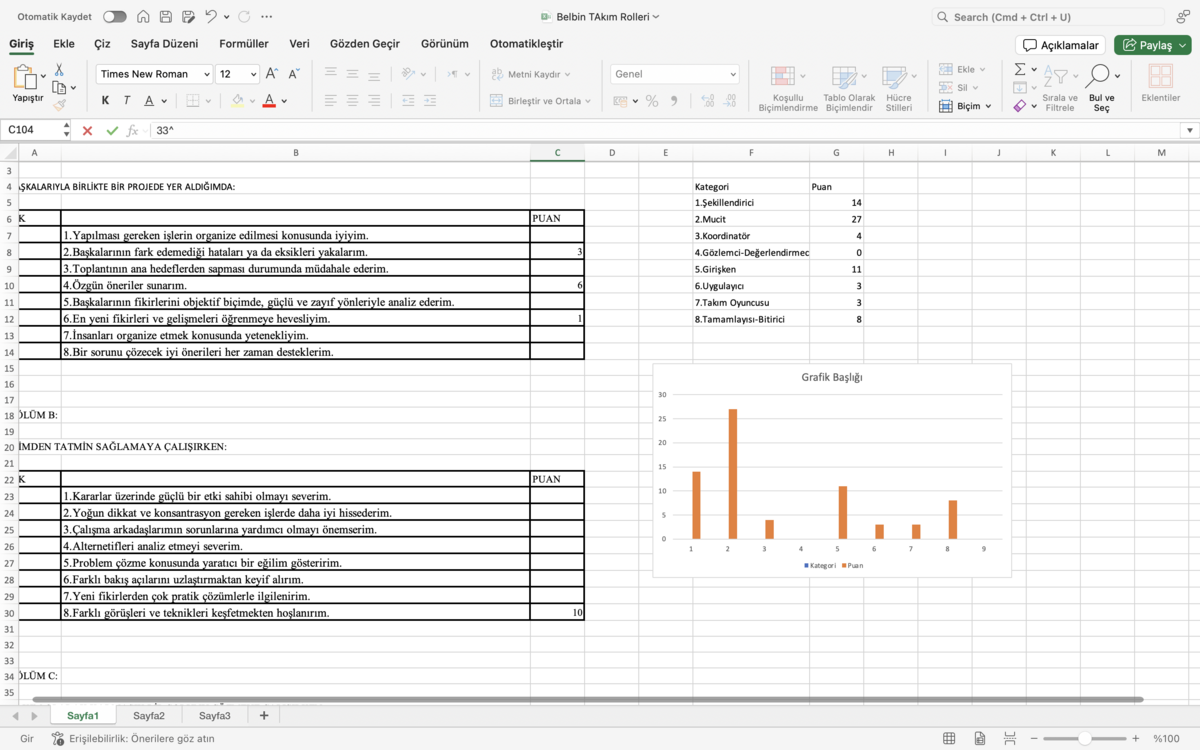Viewport: 1200px width, 750px height.
Task: Open the font name dropdown Times New Roman
Action: [x=206, y=74]
